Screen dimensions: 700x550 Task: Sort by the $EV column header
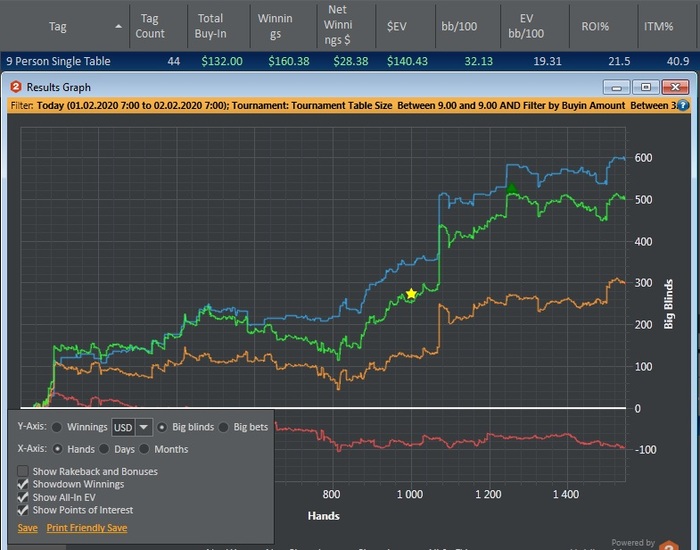[396, 26]
